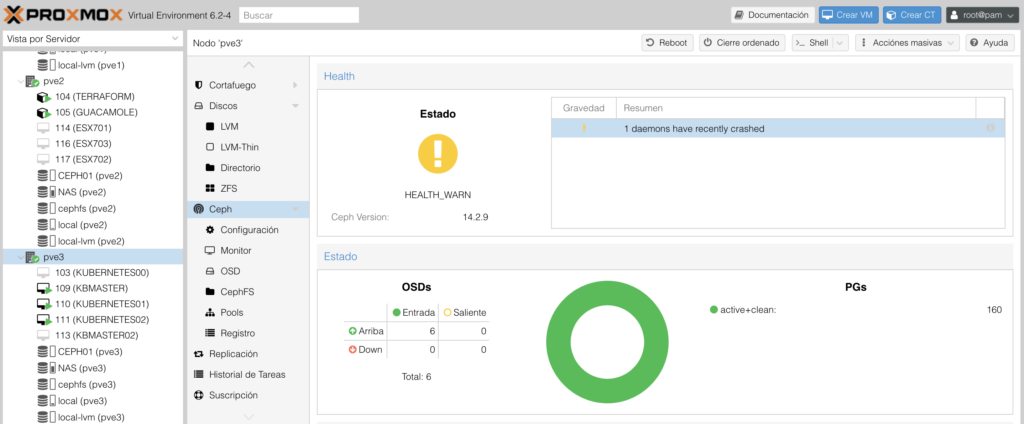The image size is (1024, 424).
Task: Open the CephFS menu item
Action: (248, 292)
